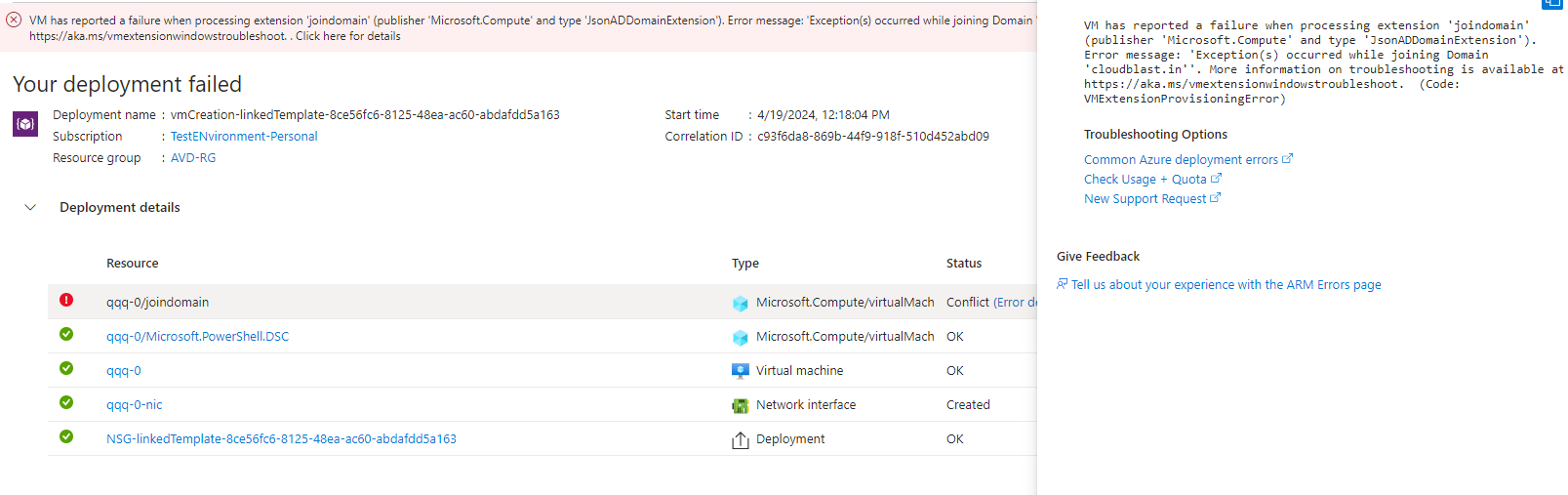Click the Network interface icon
The height and width of the screenshot is (495, 1568).
(741, 405)
